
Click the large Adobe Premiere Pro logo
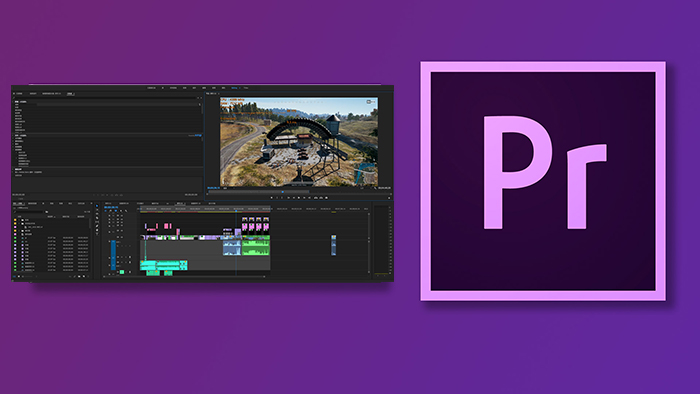tap(543, 181)
